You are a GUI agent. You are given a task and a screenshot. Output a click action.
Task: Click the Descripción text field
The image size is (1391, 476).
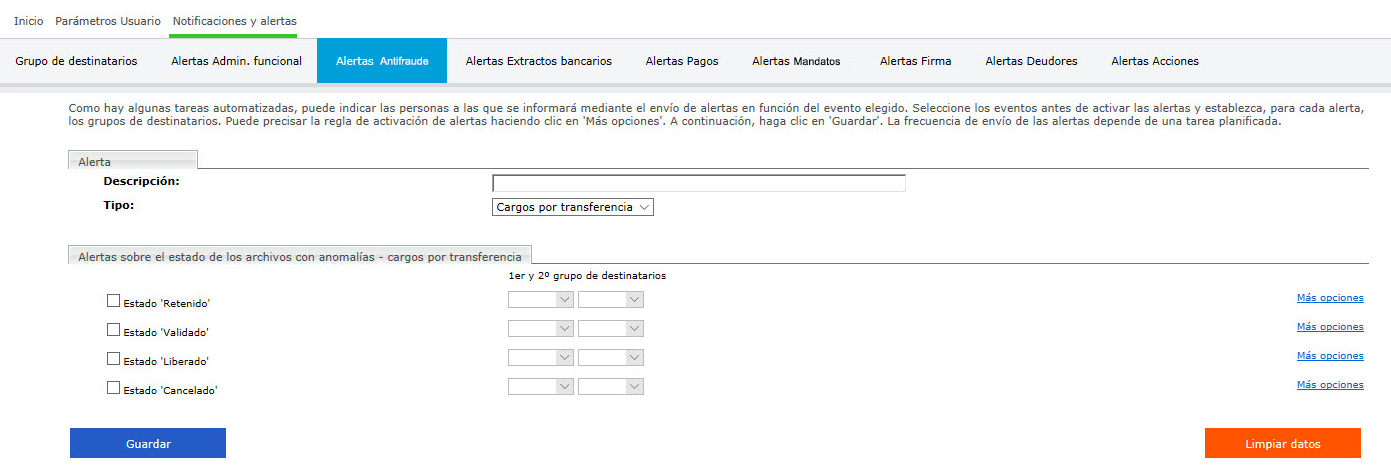pyautogui.click(x=698, y=183)
